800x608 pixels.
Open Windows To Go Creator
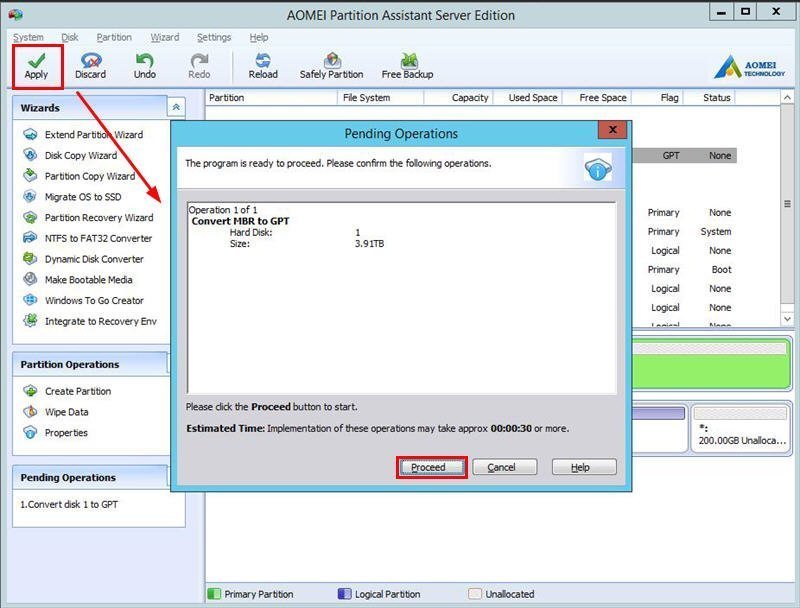(94, 300)
